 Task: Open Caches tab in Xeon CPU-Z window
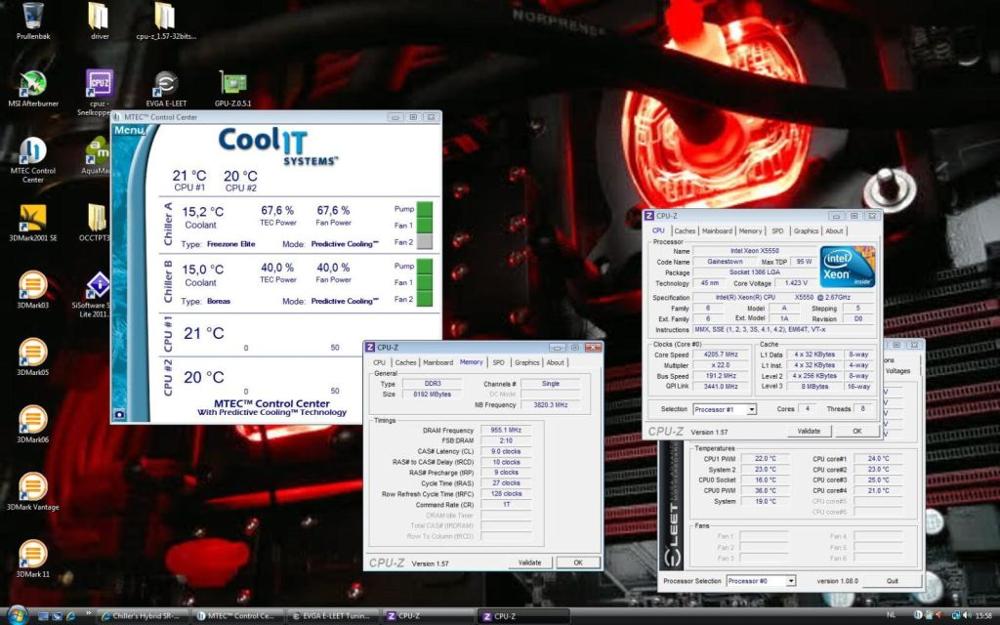click(x=684, y=231)
